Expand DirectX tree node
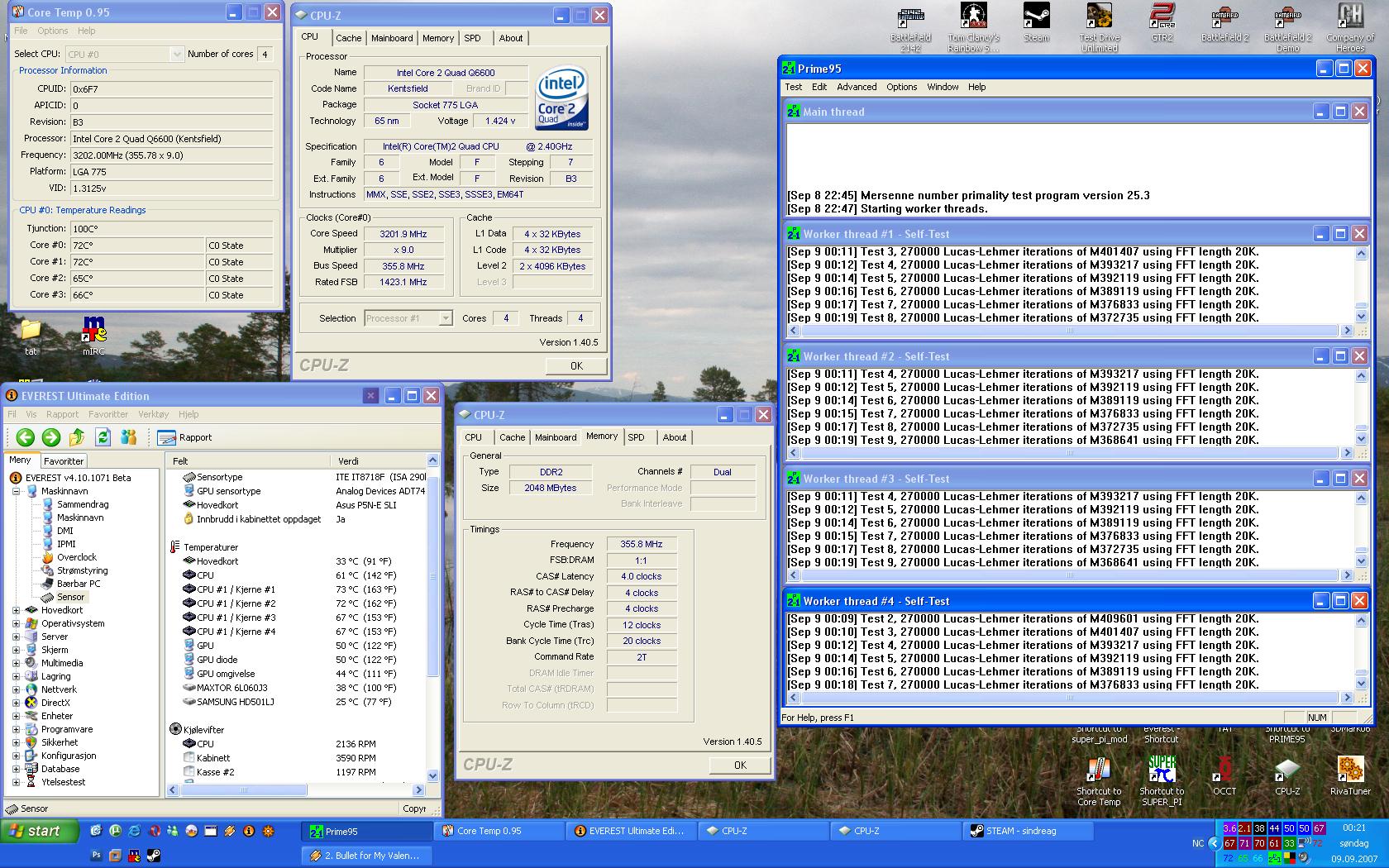Image resolution: width=1389 pixels, height=868 pixels. [x=16, y=703]
